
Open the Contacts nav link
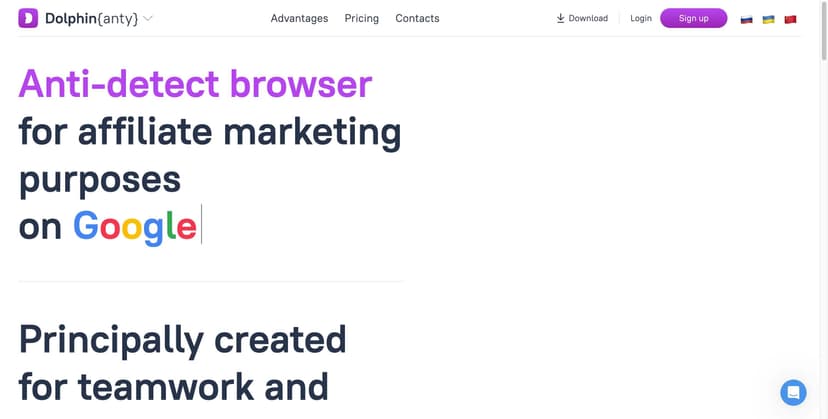coord(417,18)
